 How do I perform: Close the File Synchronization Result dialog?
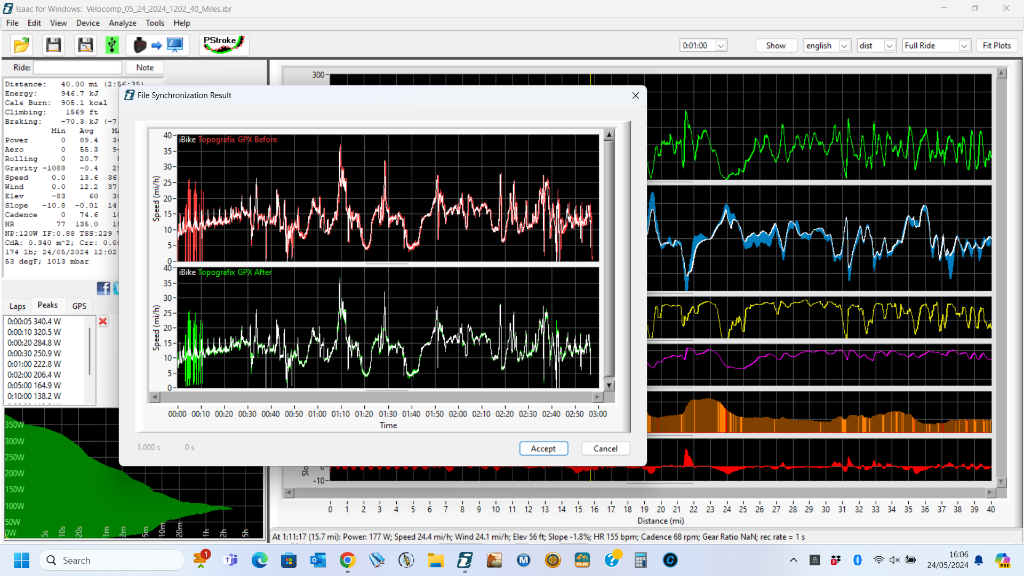(635, 95)
